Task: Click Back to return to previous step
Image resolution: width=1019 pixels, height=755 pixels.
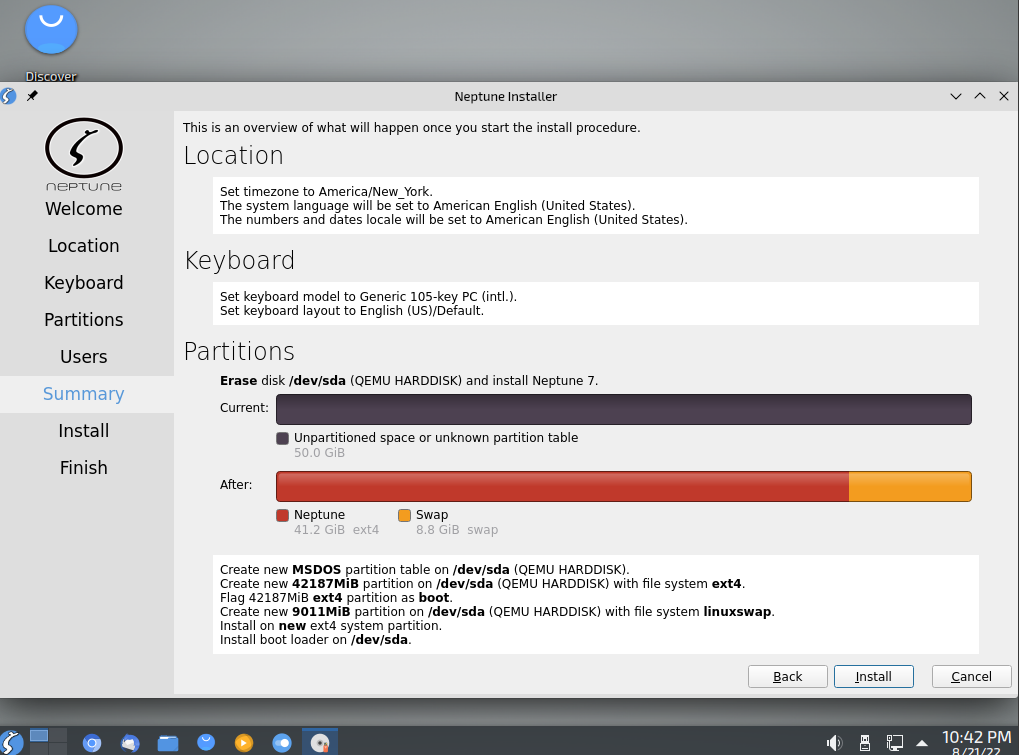Action: [787, 676]
